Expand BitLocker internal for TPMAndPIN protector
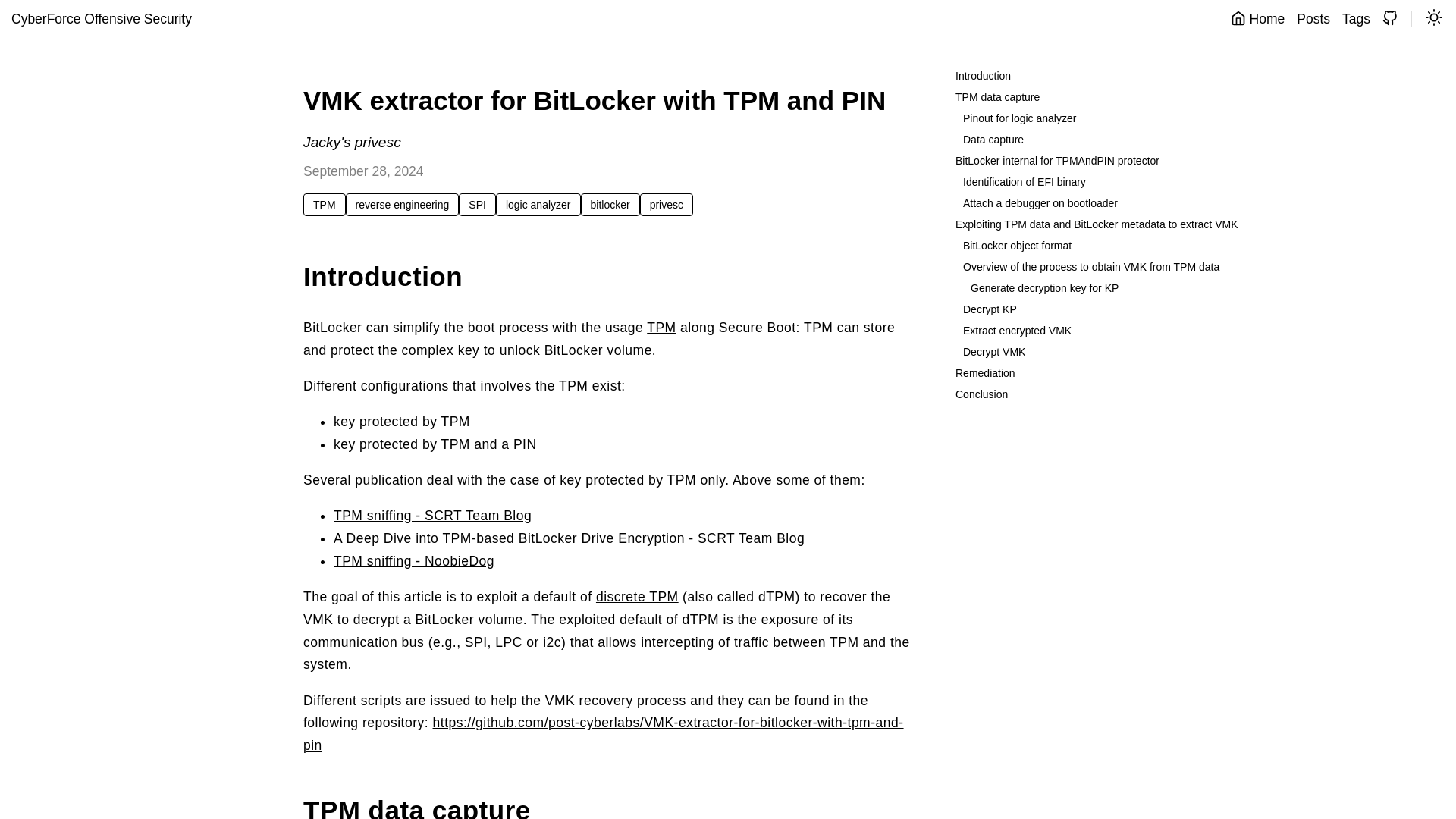The image size is (1456, 819). 1057,160
